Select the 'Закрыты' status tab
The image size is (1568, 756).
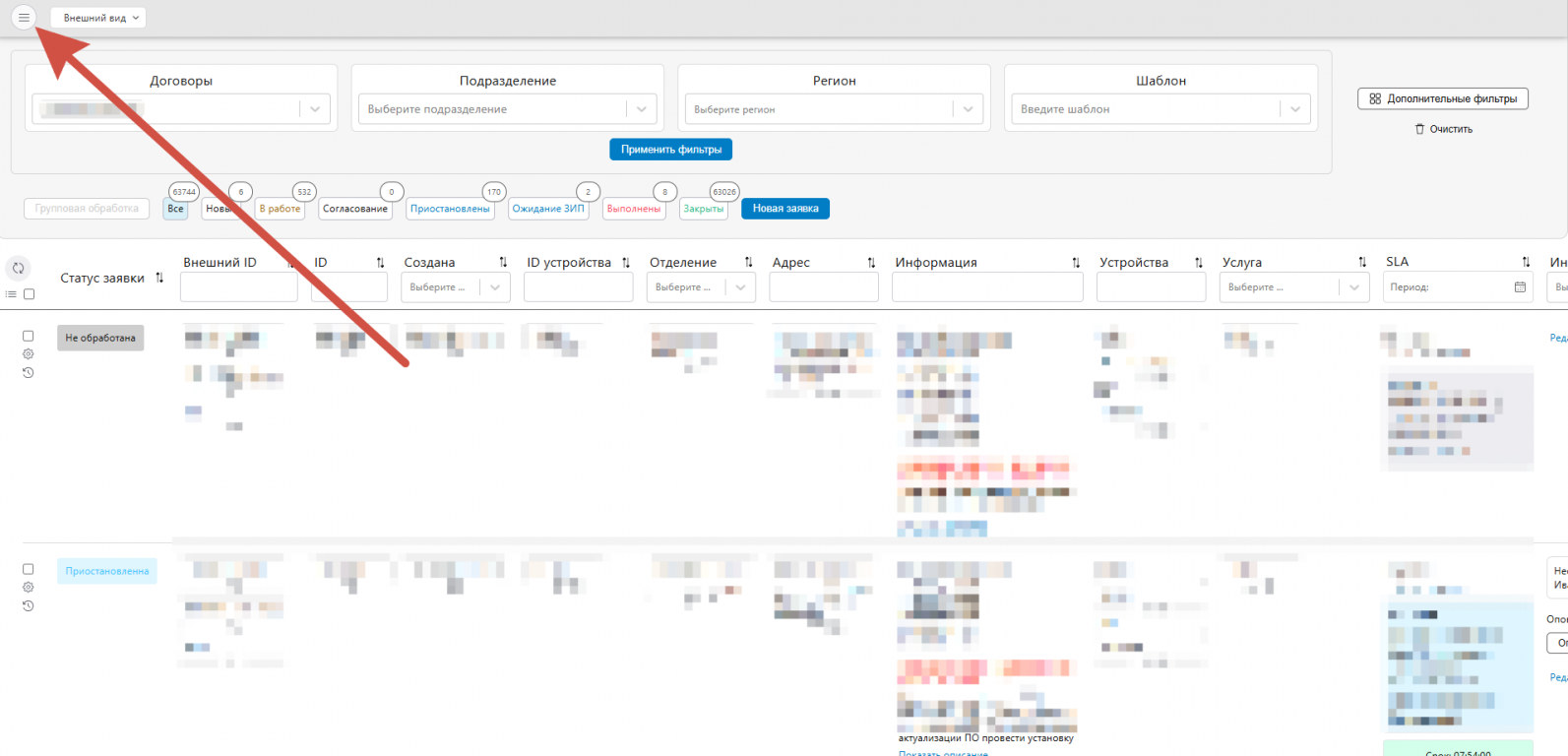(x=704, y=209)
